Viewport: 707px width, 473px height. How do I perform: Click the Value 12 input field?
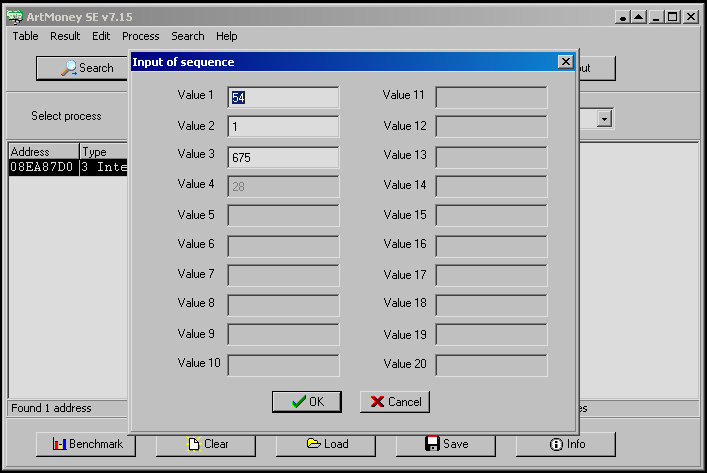491,127
